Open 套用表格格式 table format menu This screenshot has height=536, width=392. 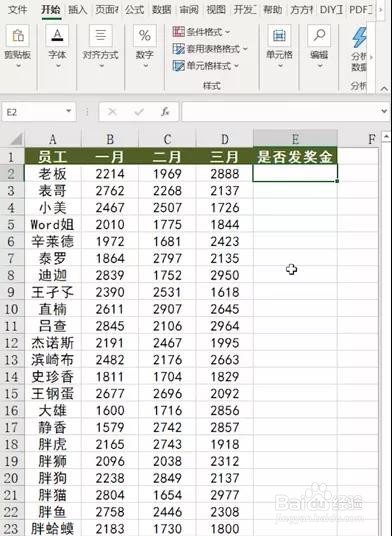click(209, 49)
